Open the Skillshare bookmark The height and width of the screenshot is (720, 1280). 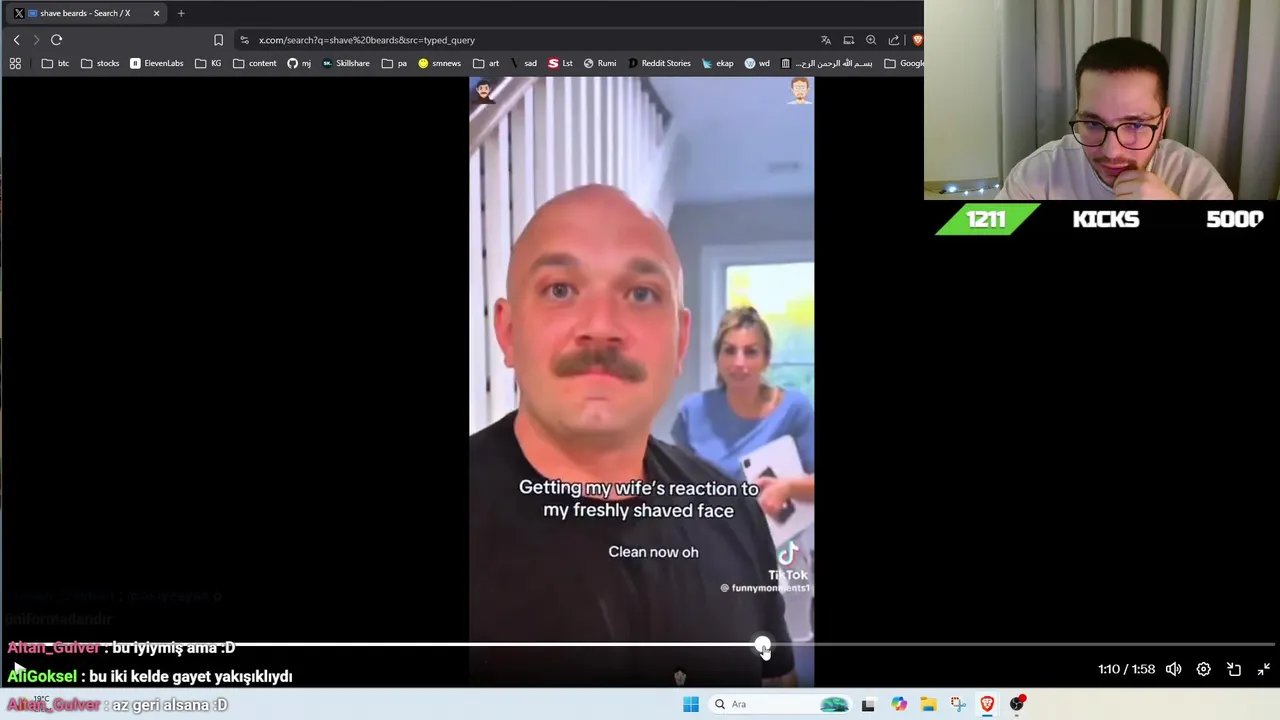pyautogui.click(x=346, y=63)
